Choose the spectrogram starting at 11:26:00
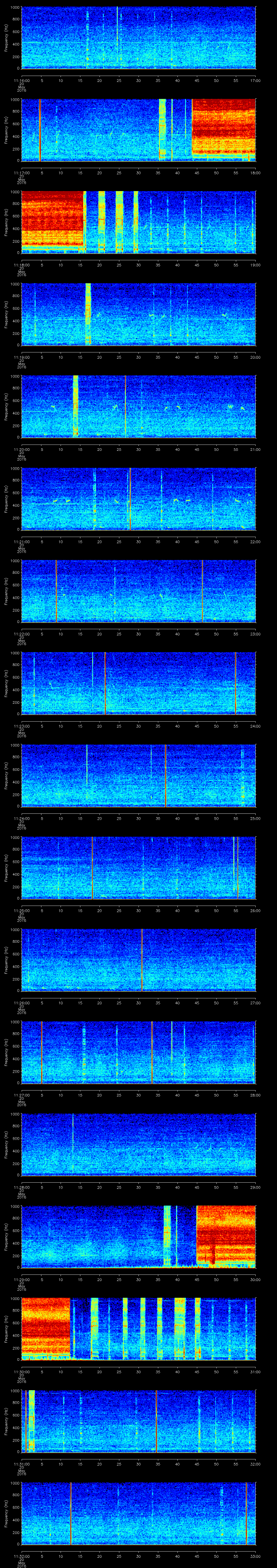Viewport: 277px width, 1568px height. tap(138, 960)
